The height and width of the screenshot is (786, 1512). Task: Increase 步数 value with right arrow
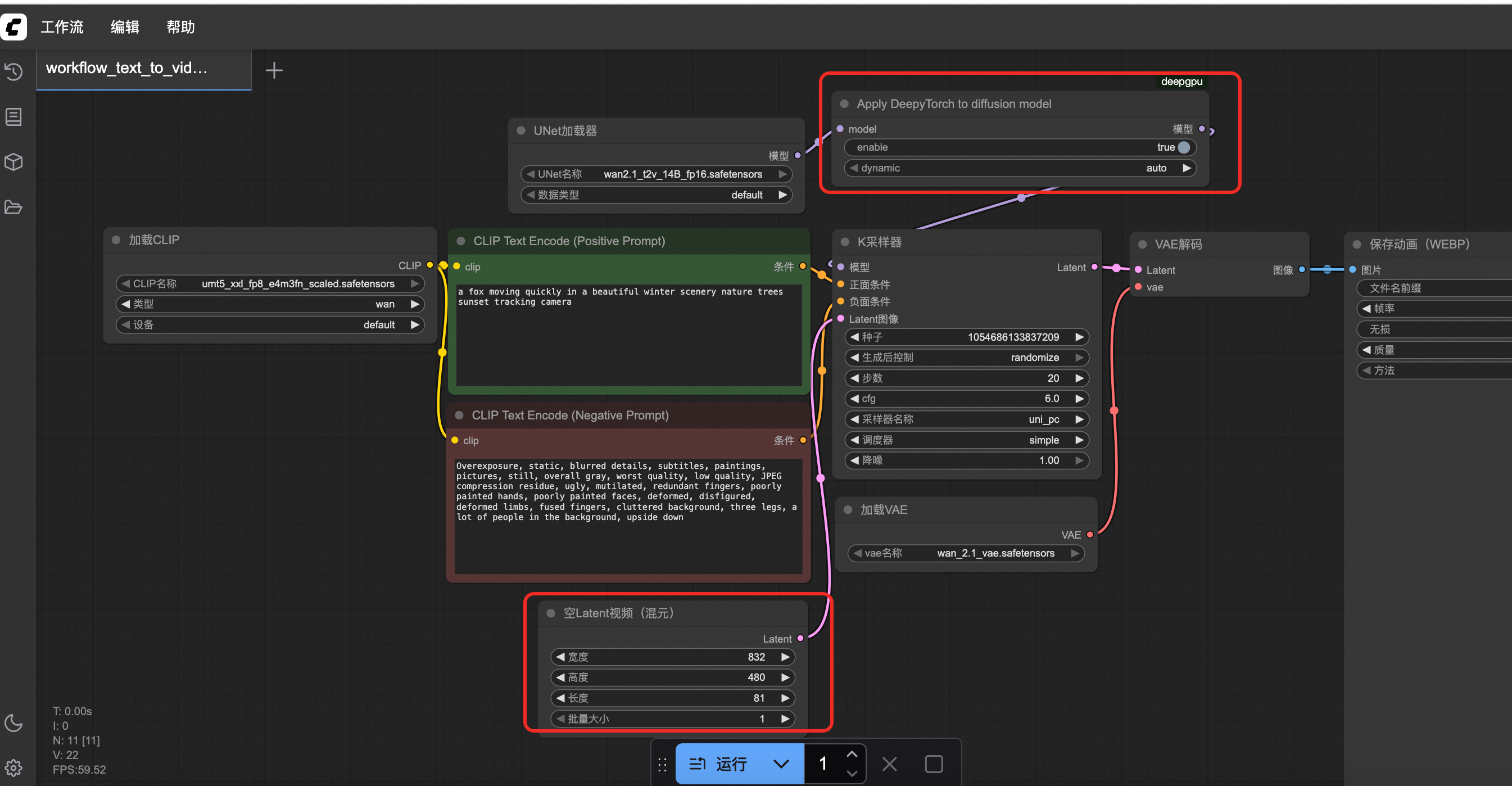(1079, 378)
